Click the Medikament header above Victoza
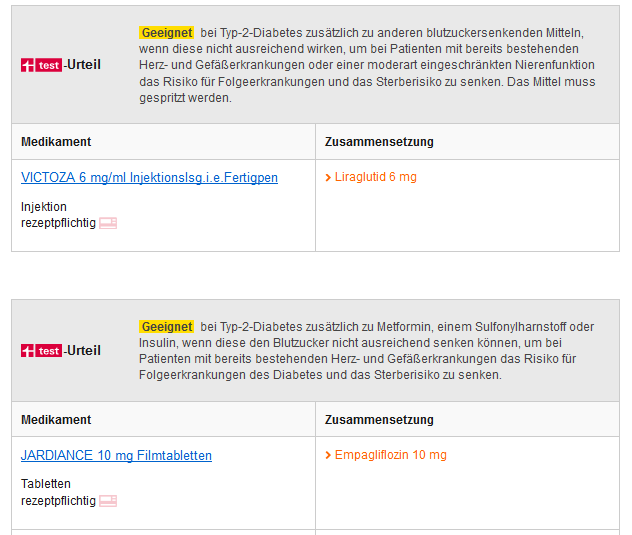Image resolution: width=632 pixels, height=535 pixels. coord(56,142)
